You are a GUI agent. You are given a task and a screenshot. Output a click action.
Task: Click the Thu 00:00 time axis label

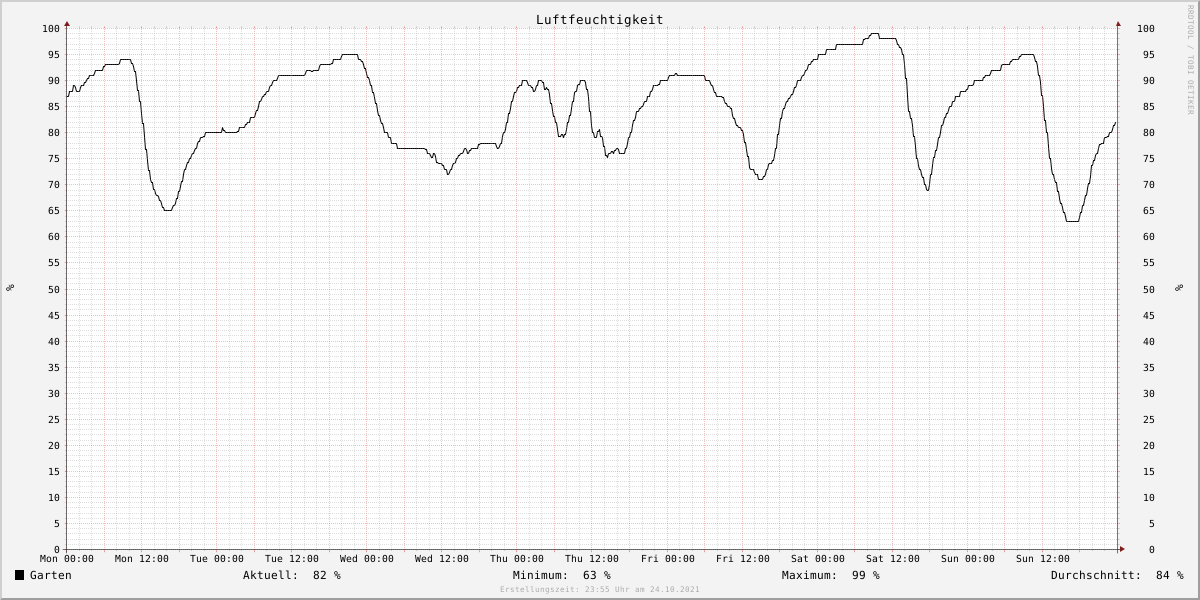pos(517,559)
